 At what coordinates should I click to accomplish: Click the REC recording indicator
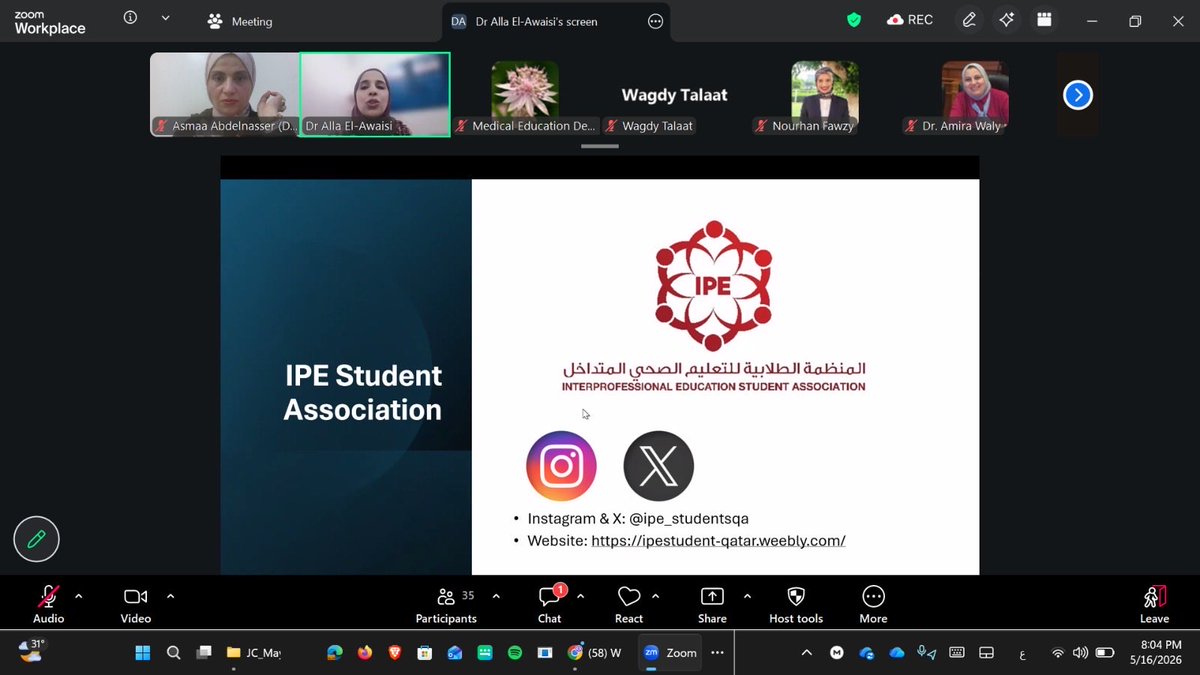pyautogui.click(x=909, y=20)
